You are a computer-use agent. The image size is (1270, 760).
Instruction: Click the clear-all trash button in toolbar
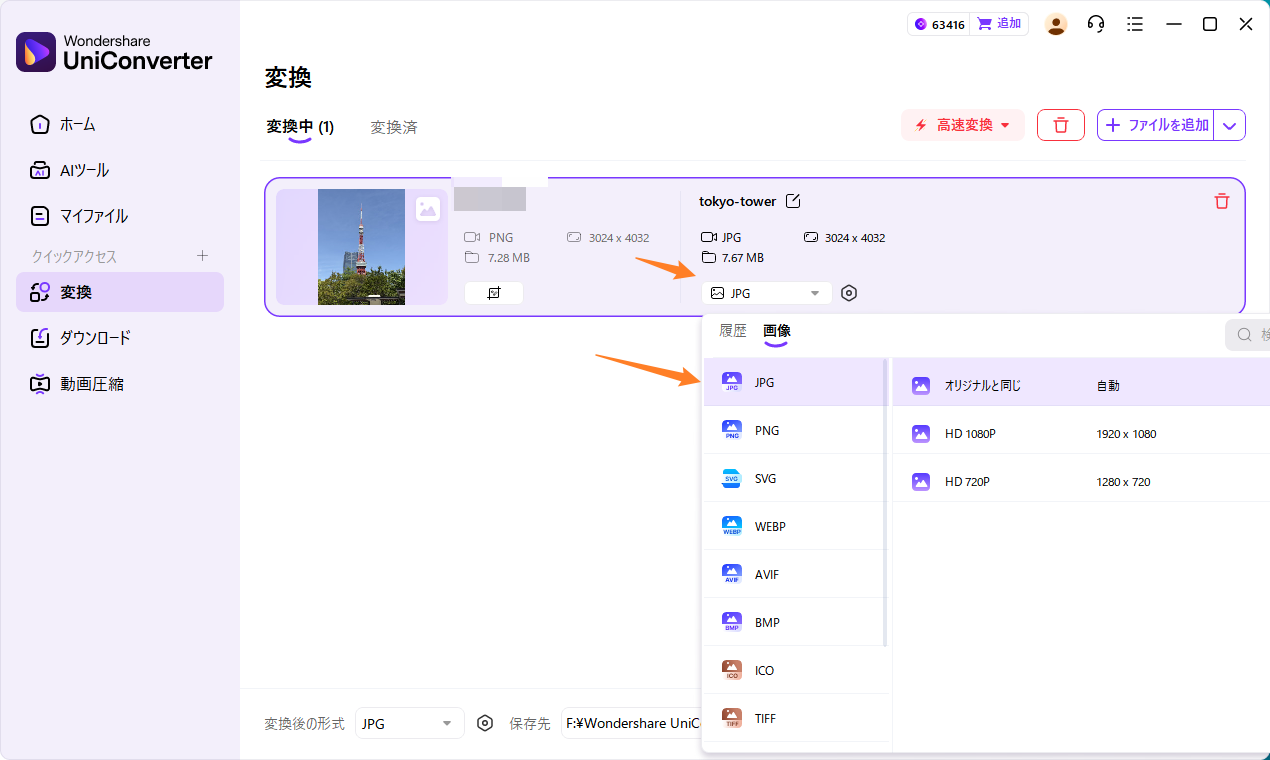[1061, 125]
